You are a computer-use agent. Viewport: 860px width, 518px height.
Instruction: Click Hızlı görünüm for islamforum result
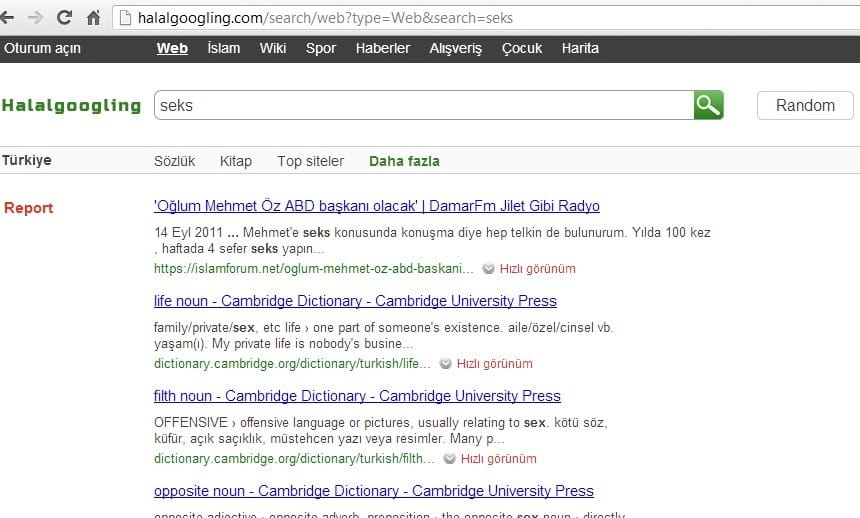click(538, 269)
